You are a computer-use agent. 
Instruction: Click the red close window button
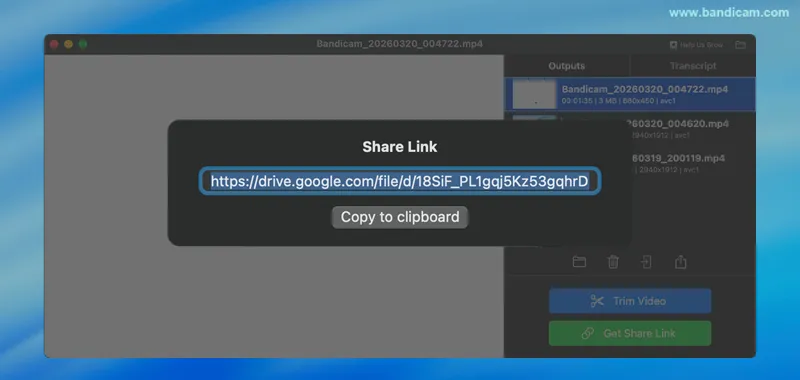pyautogui.click(x=54, y=44)
